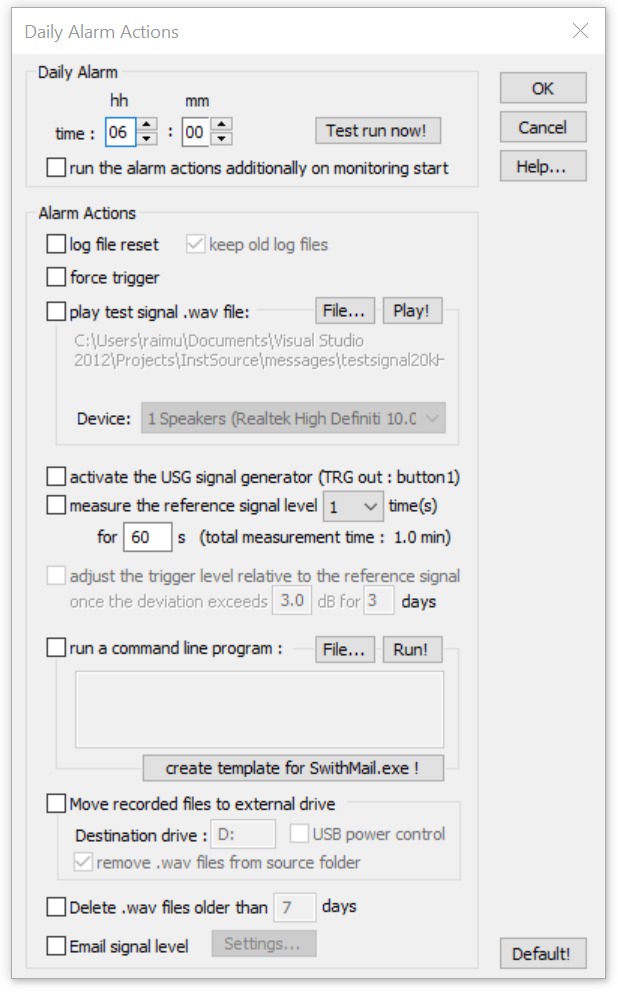
Task: Increase the alarm hour with up arrow
Action: pyautogui.click(x=147, y=124)
